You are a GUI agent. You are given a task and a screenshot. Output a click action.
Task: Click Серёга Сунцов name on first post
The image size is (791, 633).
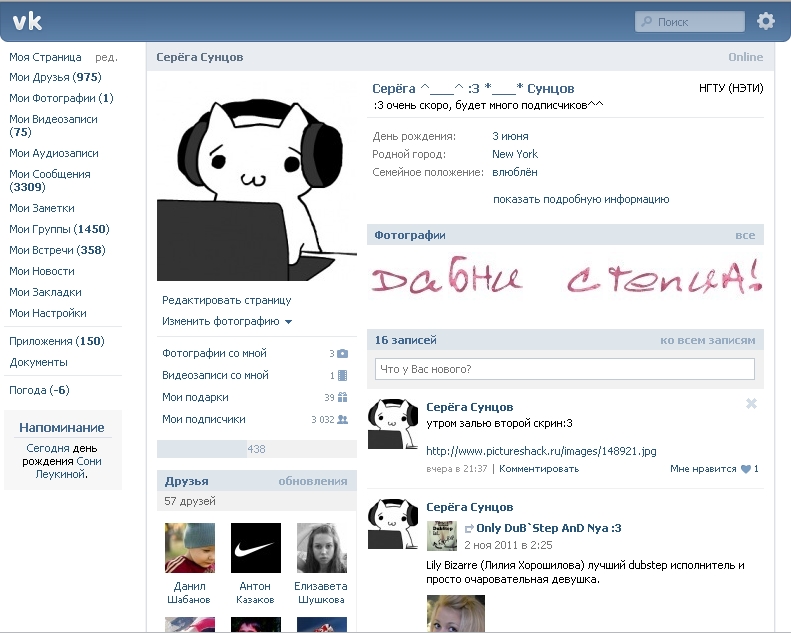click(470, 407)
